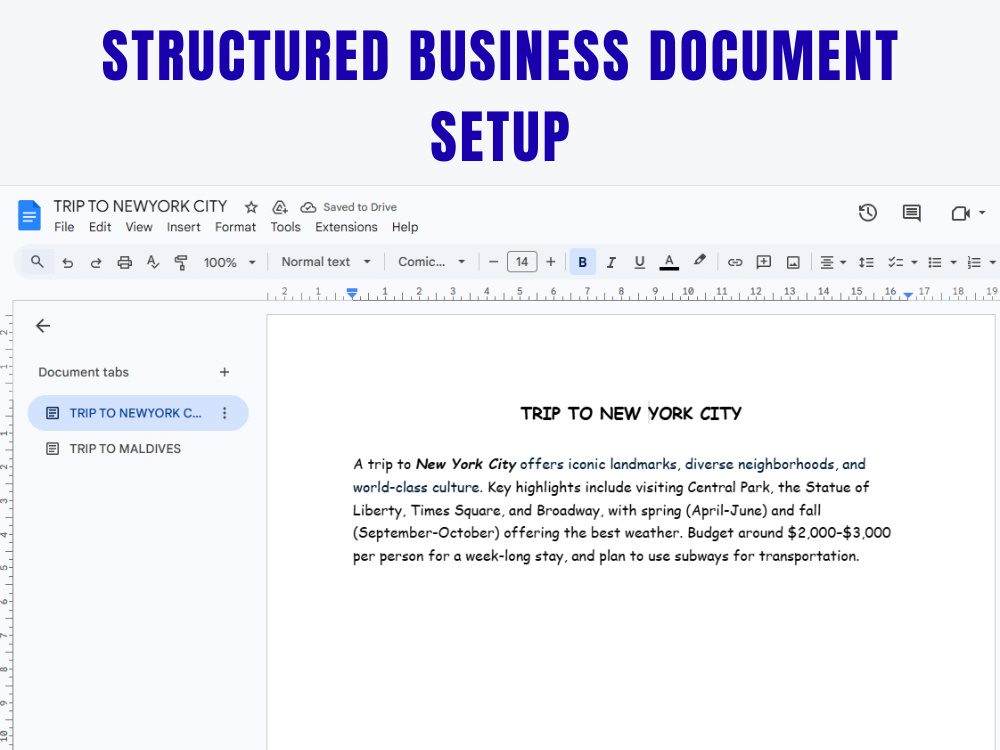Click the Document tabs heading
The height and width of the screenshot is (750, 1000).
click(x=84, y=372)
